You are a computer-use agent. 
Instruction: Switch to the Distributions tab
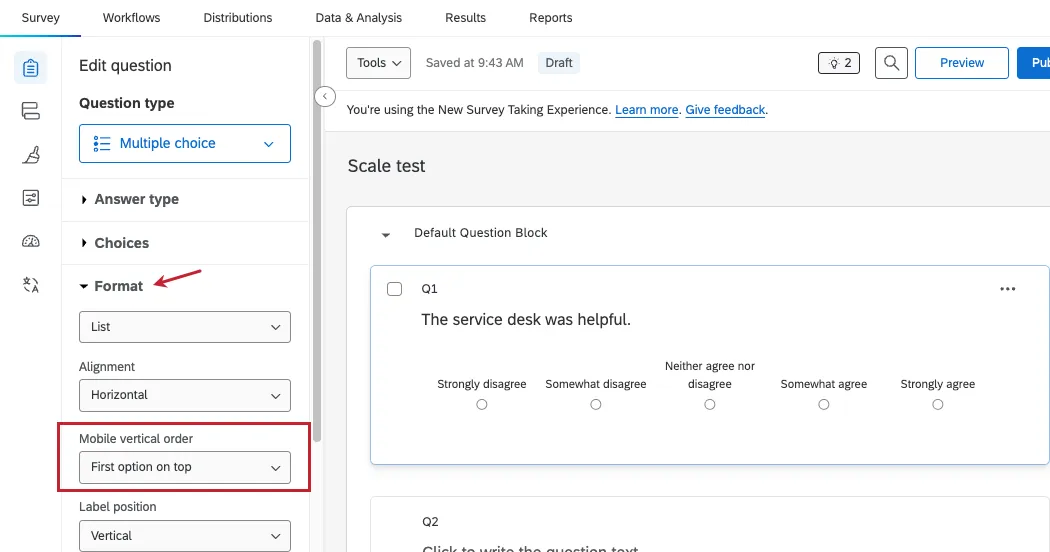(x=238, y=18)
